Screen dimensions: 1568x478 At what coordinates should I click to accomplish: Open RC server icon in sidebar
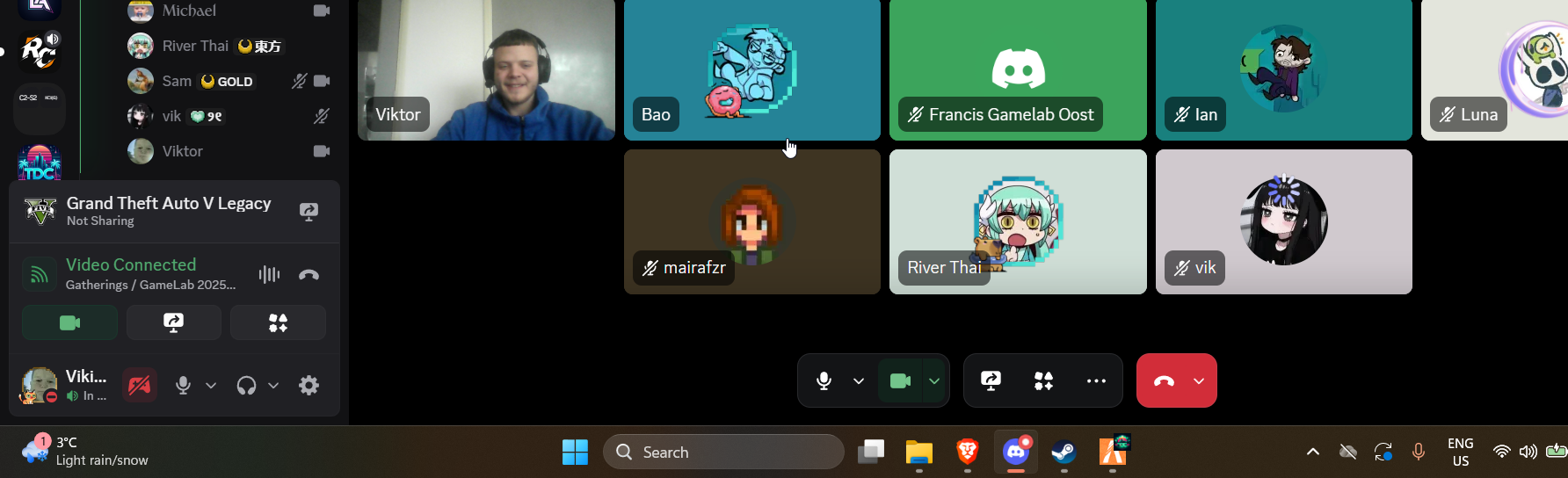(40, 51)
